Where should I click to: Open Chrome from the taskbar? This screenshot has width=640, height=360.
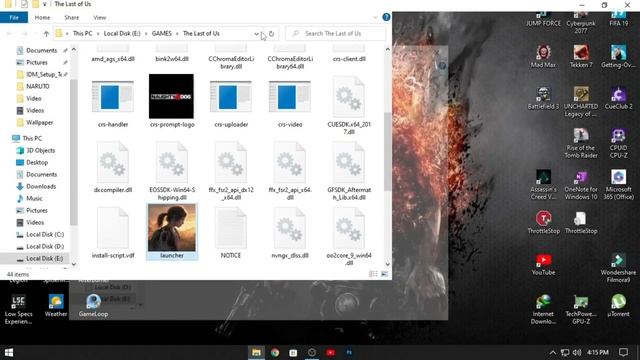[x=275, y=353]
